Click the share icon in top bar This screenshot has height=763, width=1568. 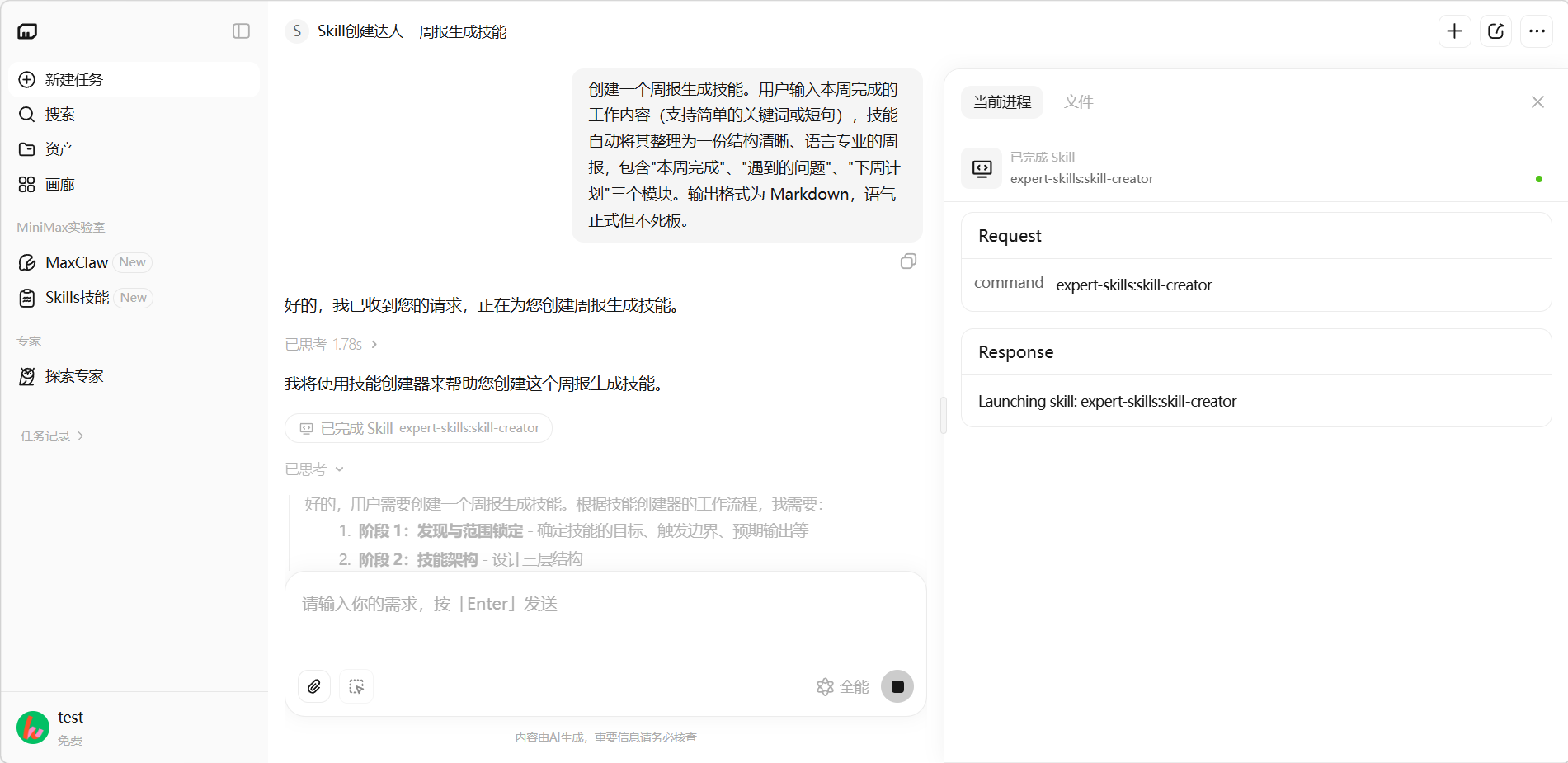pos(1495,31)
